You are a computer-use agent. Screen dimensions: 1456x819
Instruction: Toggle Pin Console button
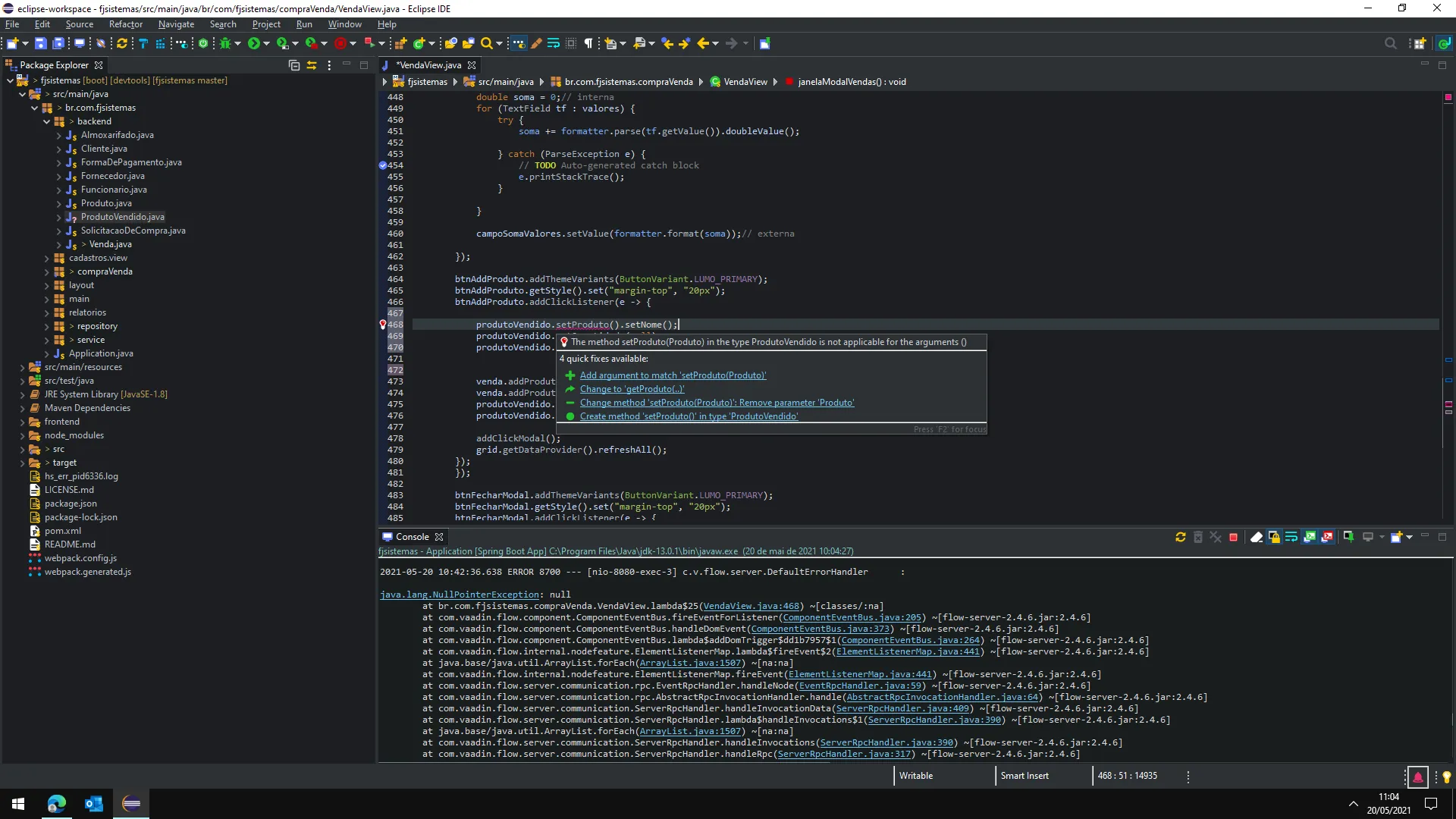pyautogui.click(x=1349, y=537)
